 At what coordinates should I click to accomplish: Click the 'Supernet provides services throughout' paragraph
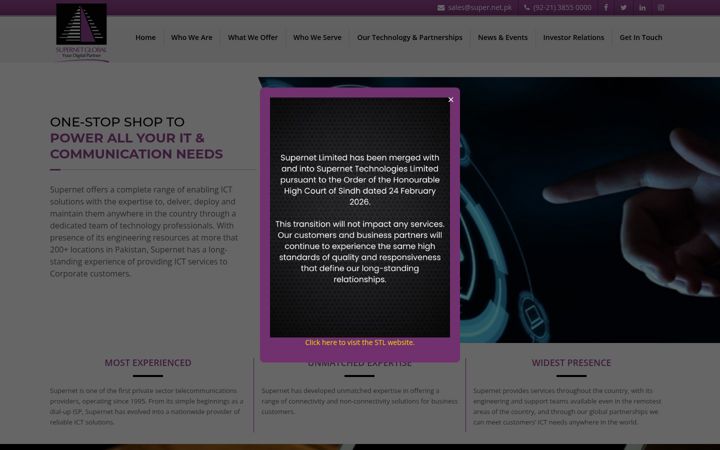coord(567,406)
